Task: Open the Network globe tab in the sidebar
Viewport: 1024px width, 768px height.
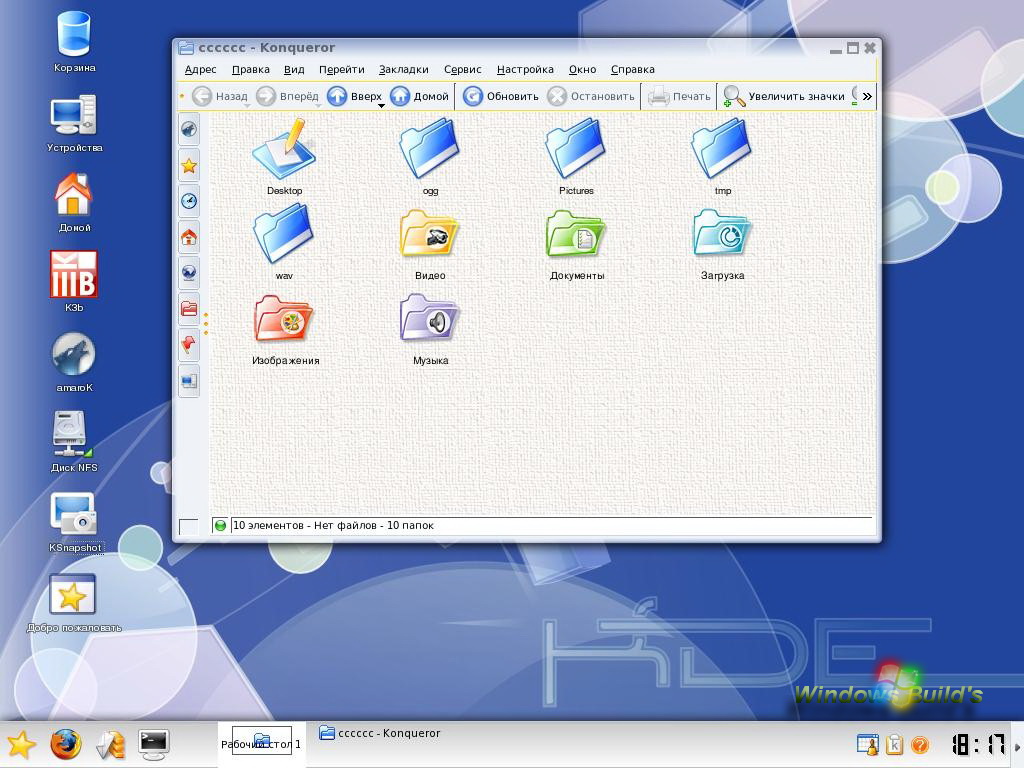Action: (189, 272)
